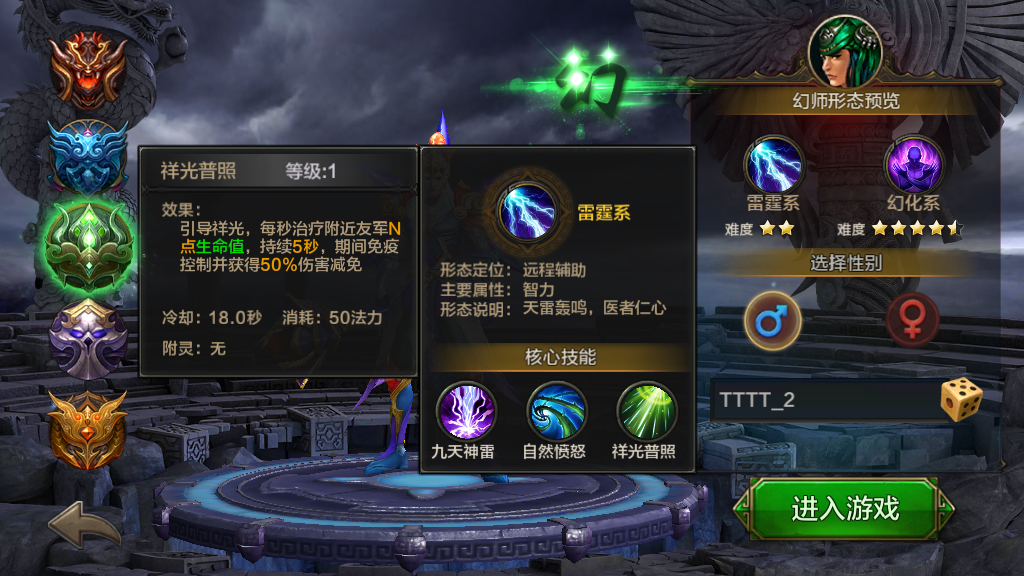Click the 核心技能 section header

pos(560,357)
